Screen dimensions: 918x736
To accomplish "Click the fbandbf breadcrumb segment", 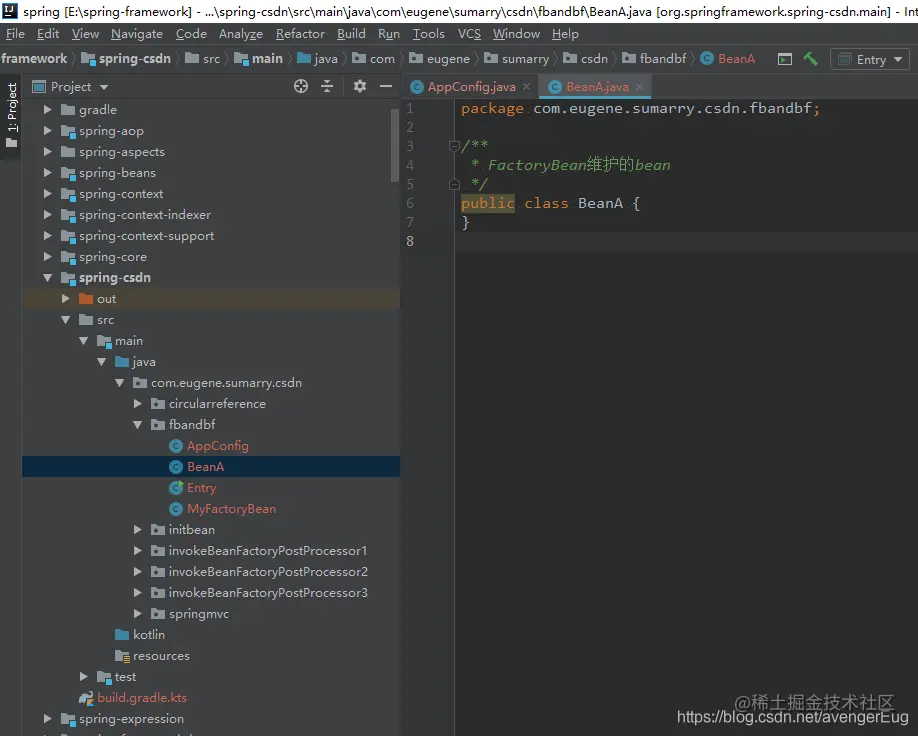I will tap(654, 59).
